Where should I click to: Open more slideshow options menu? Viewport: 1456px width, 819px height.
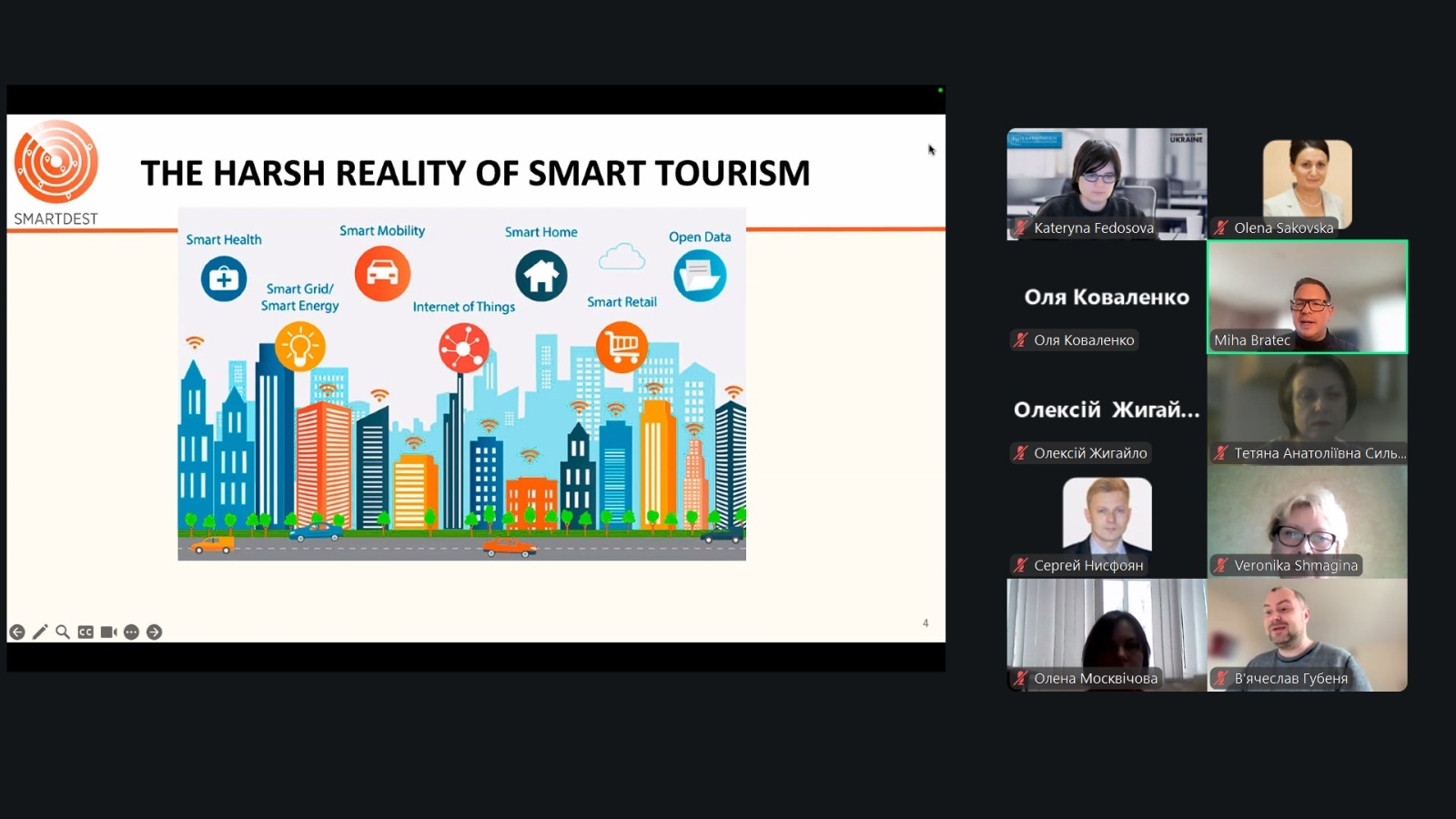[131, 632]
